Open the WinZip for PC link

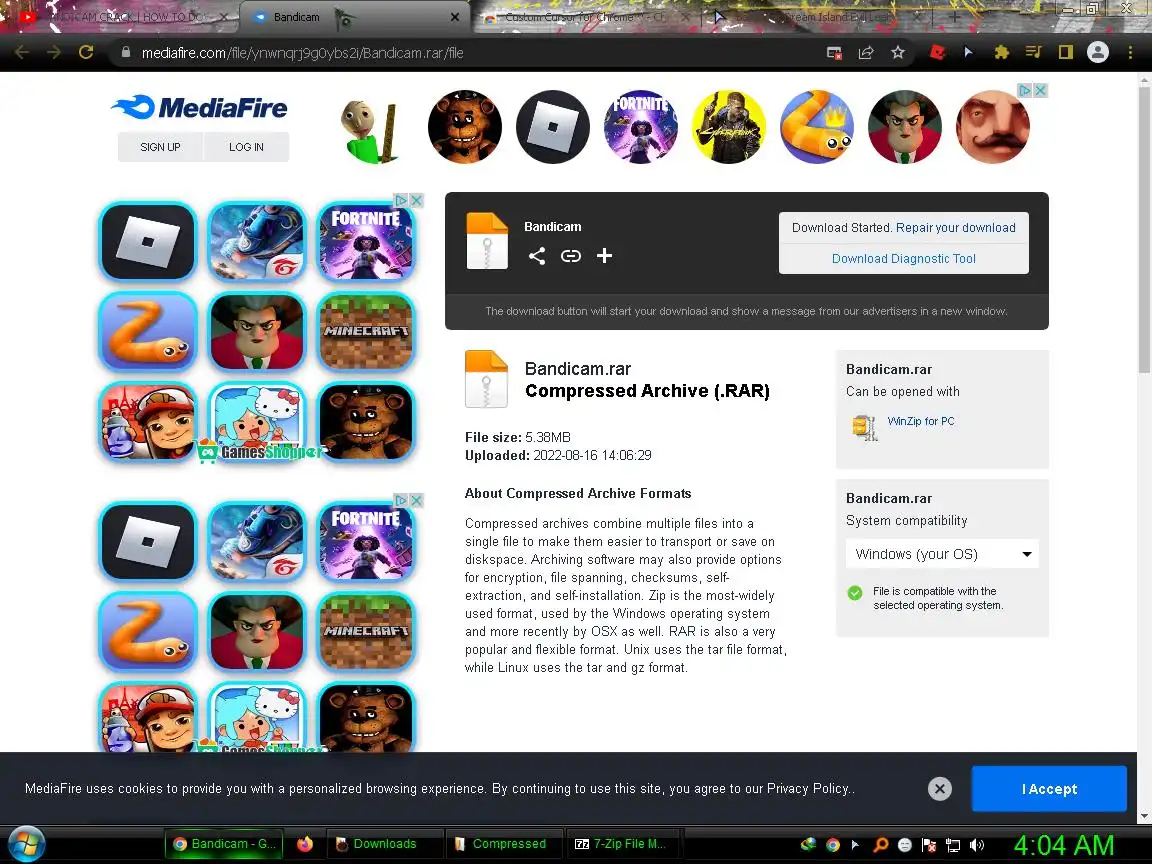point(921,421)
